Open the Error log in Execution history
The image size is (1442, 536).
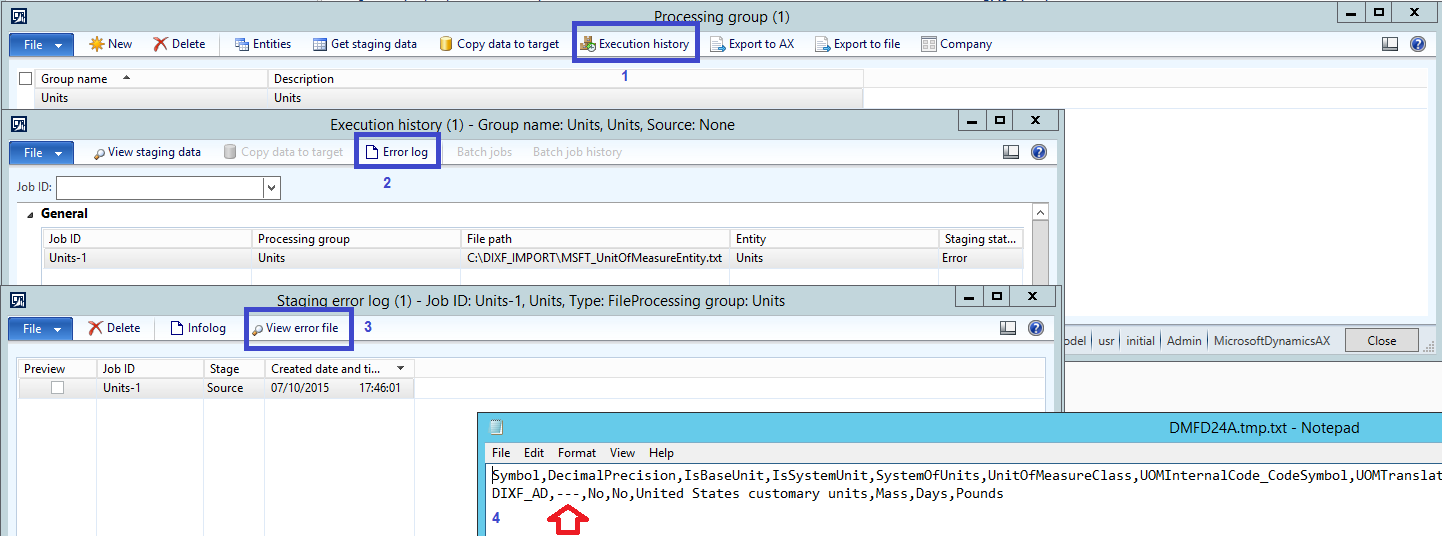[x=396, y=152]
